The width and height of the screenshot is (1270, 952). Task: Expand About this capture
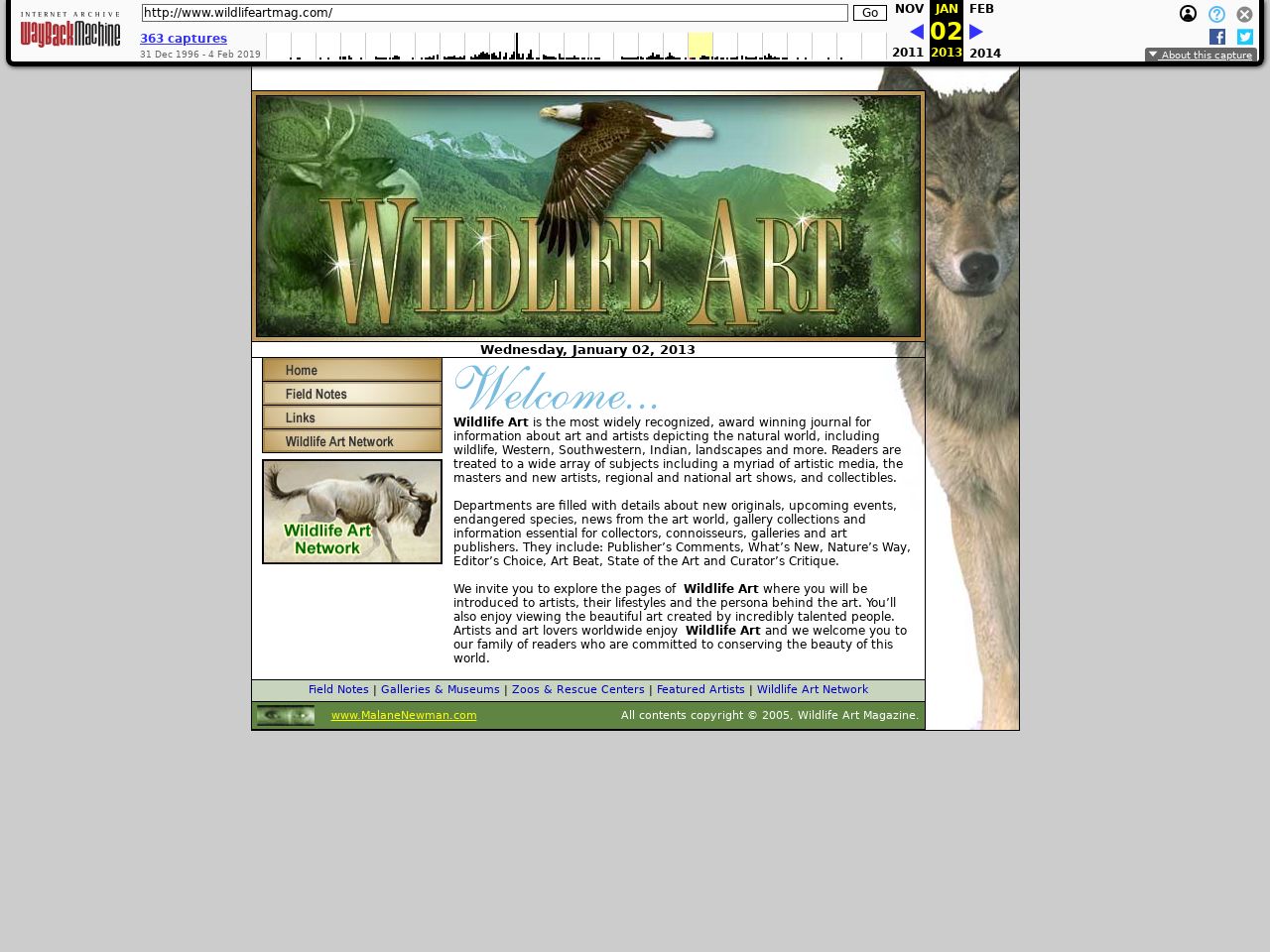tap(1201, 56)
